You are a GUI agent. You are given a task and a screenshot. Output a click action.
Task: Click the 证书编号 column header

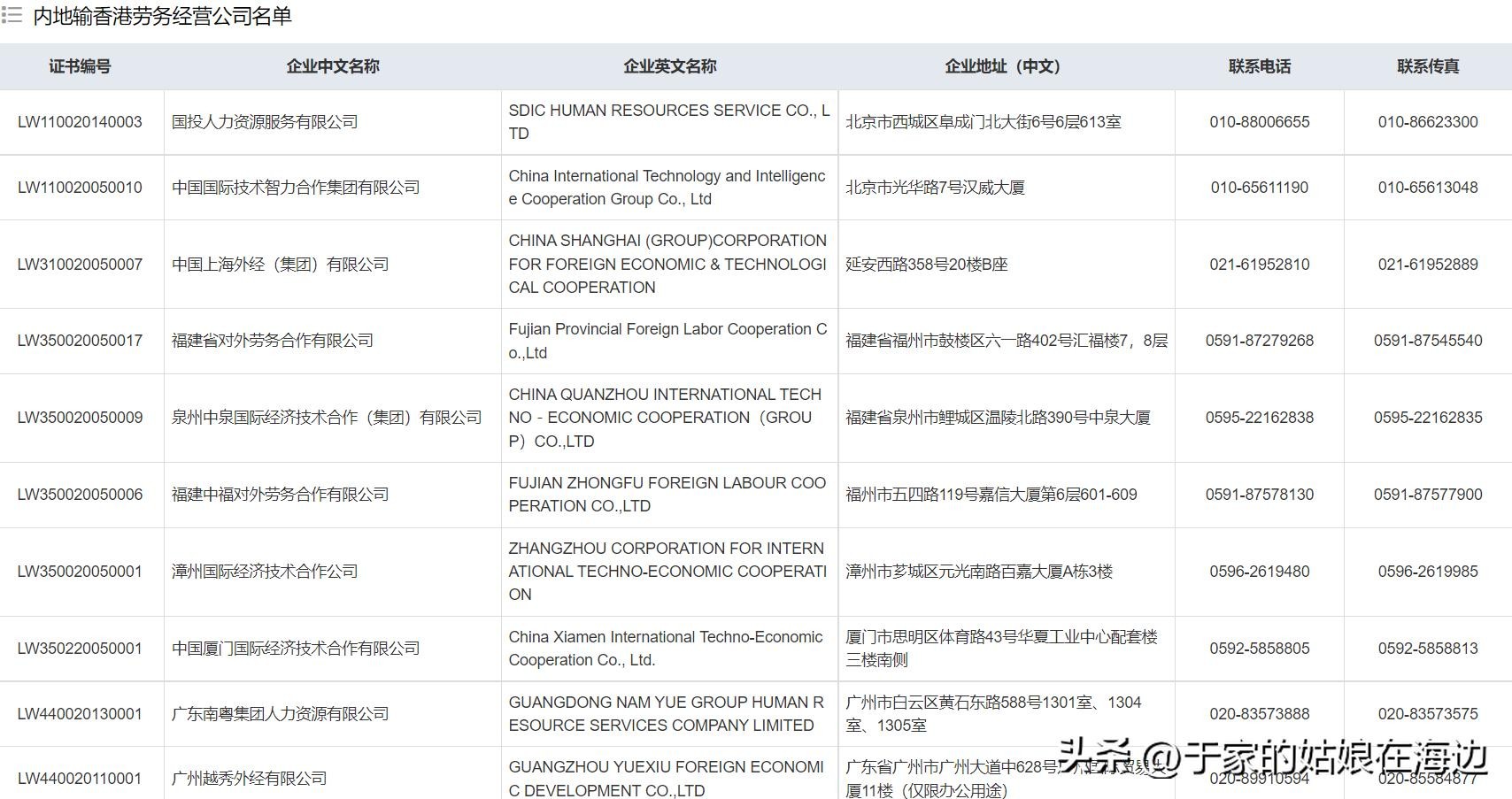tap(80, 66)
